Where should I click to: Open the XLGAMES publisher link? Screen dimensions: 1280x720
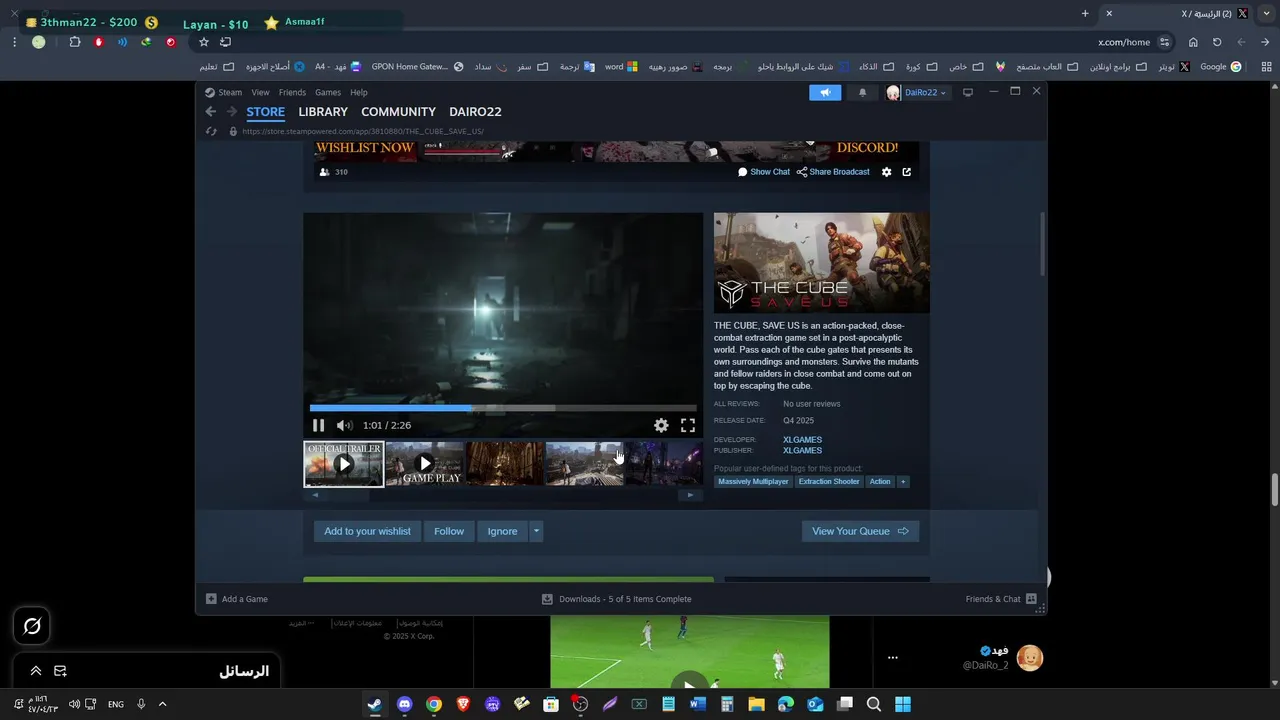pyautogui.click(x=802, y=451)
